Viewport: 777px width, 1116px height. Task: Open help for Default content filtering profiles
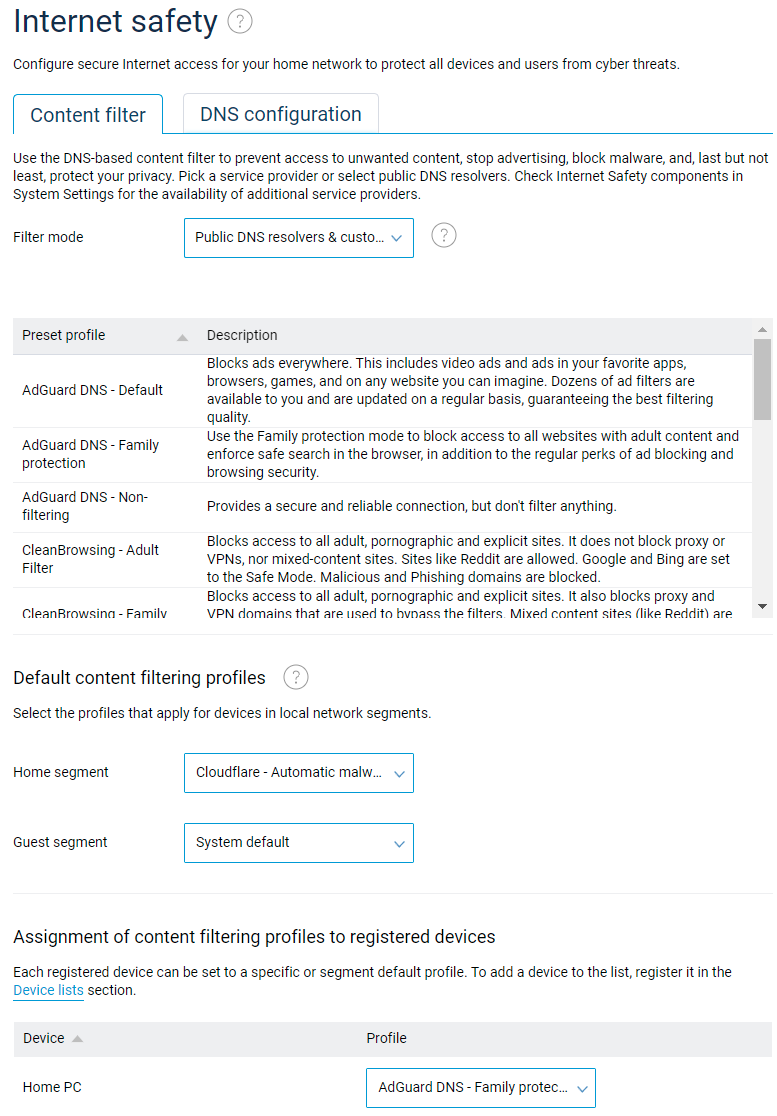(x=295, y=678)
